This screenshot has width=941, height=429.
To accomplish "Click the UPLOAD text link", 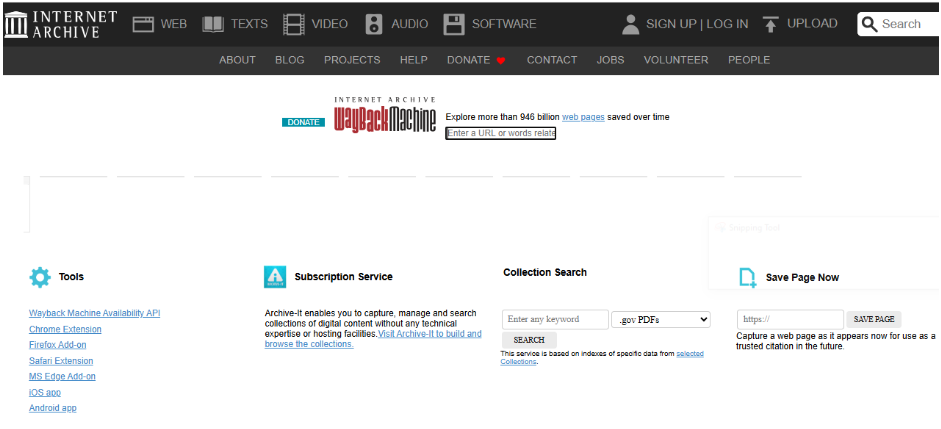I will pos(812,23).
